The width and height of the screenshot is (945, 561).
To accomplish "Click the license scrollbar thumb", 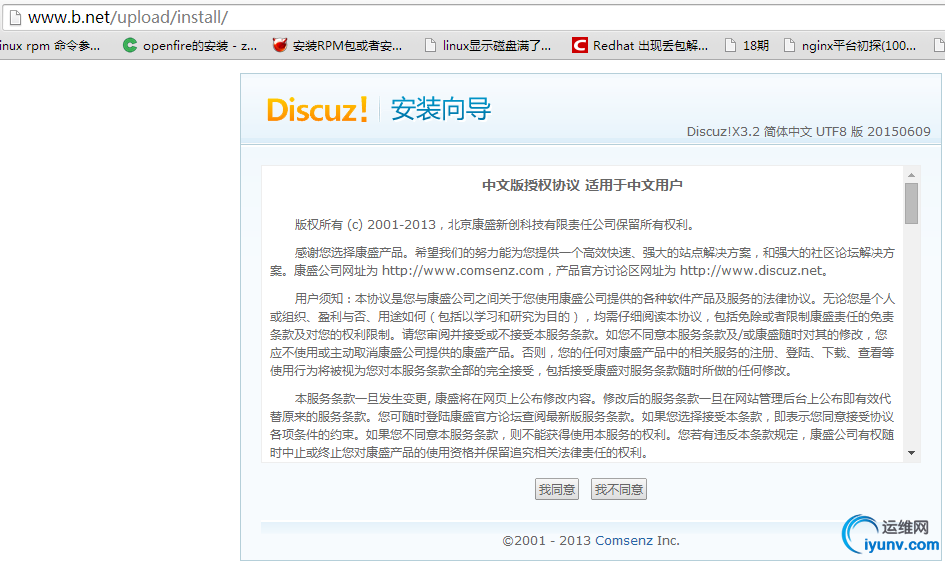I will click(911, 204).
